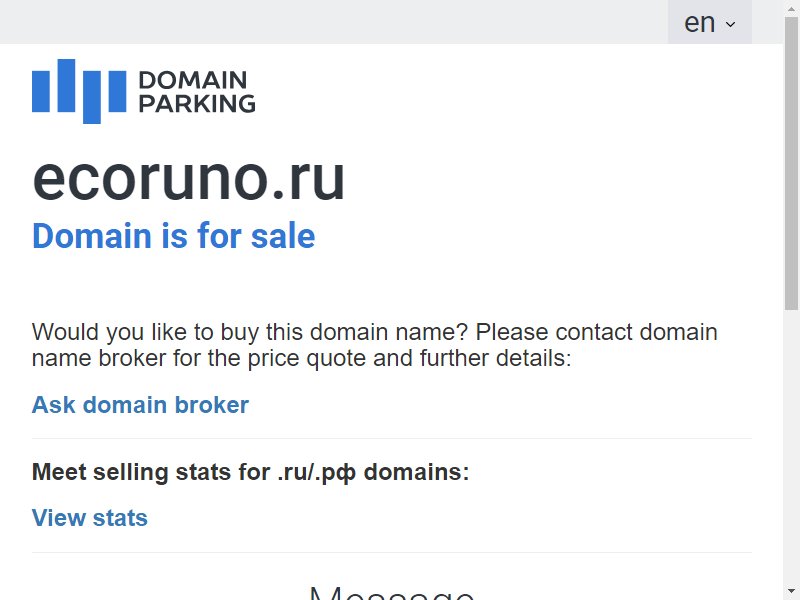Click the scrollbar track below the thumb
The image size is (800, 600).
click(x=791, y=446)
